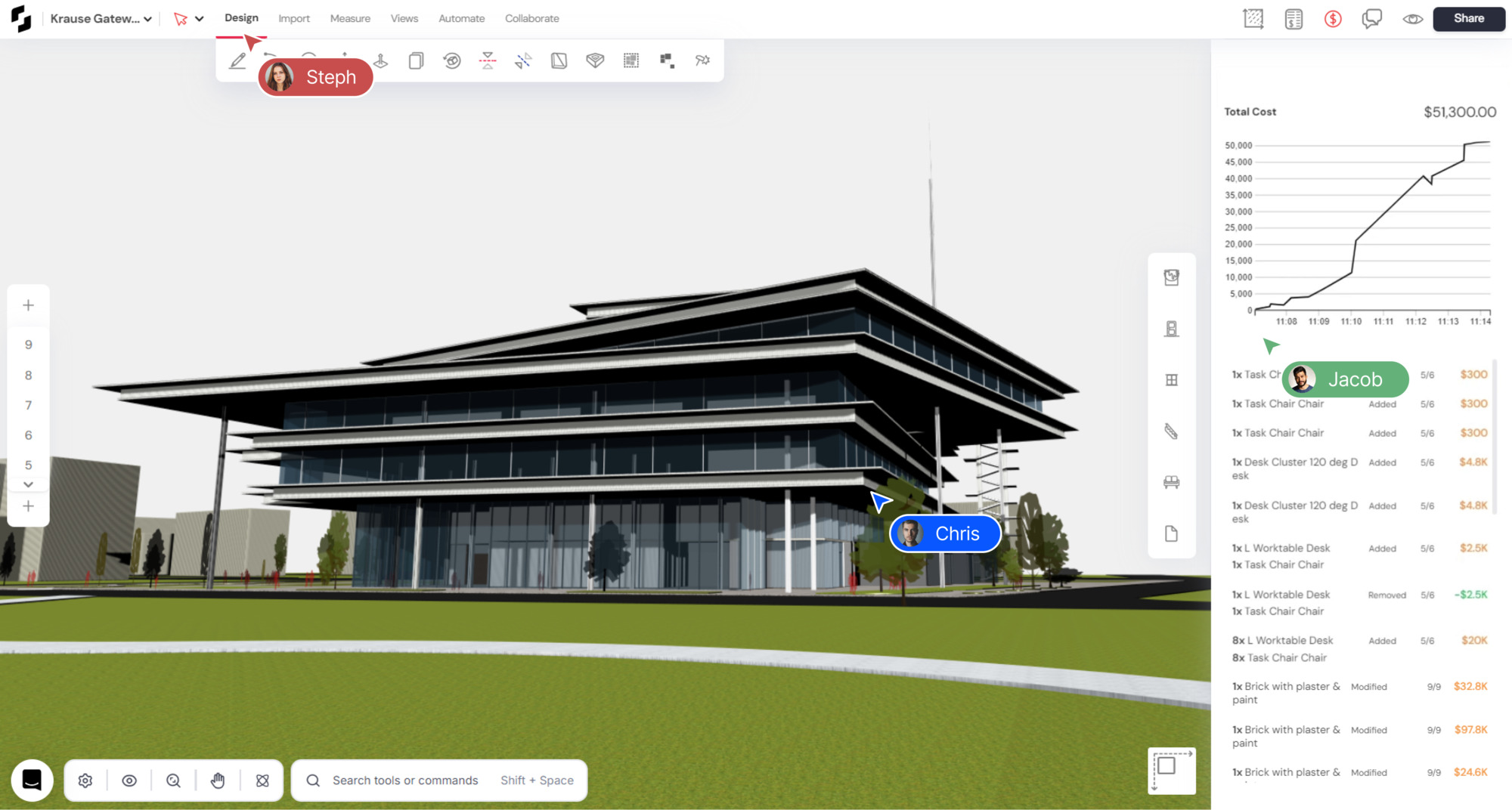This screenshot has width=1512, height=810.
Task: Open the Window tool in the right sidebar
Action: click(1172, 379)
